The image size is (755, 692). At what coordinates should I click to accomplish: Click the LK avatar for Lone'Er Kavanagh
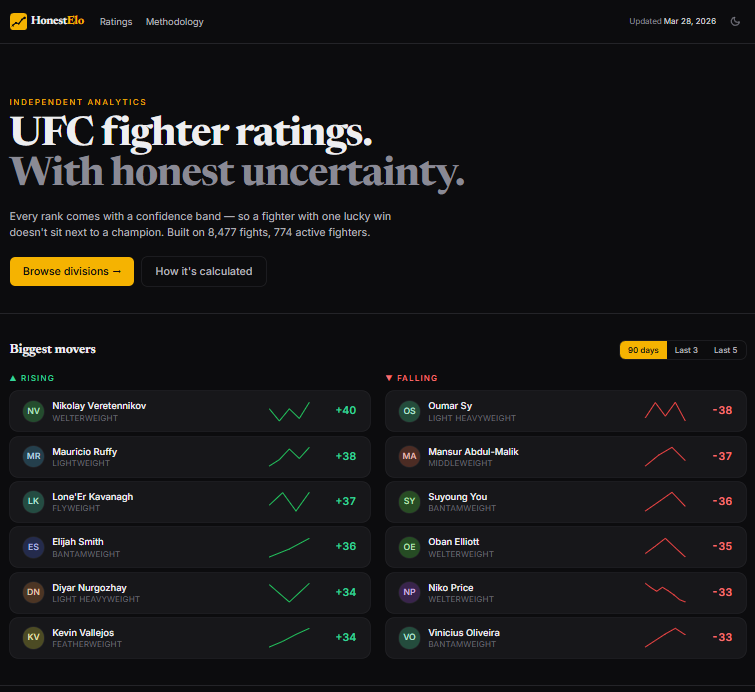tap(33, 501)
